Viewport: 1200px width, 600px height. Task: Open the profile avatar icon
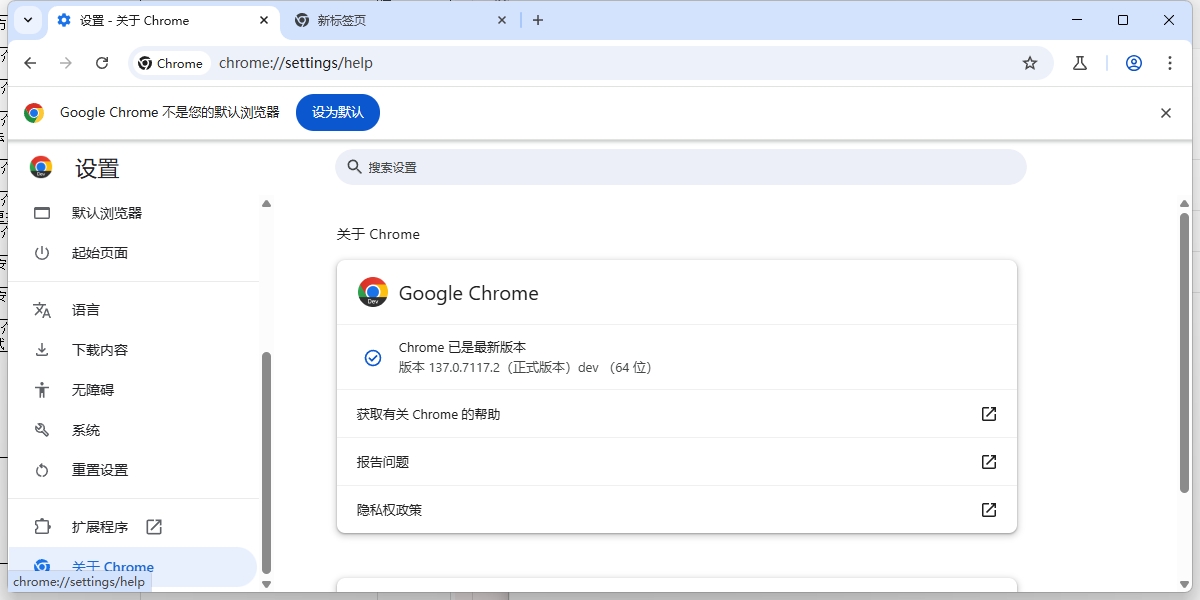1133,62
